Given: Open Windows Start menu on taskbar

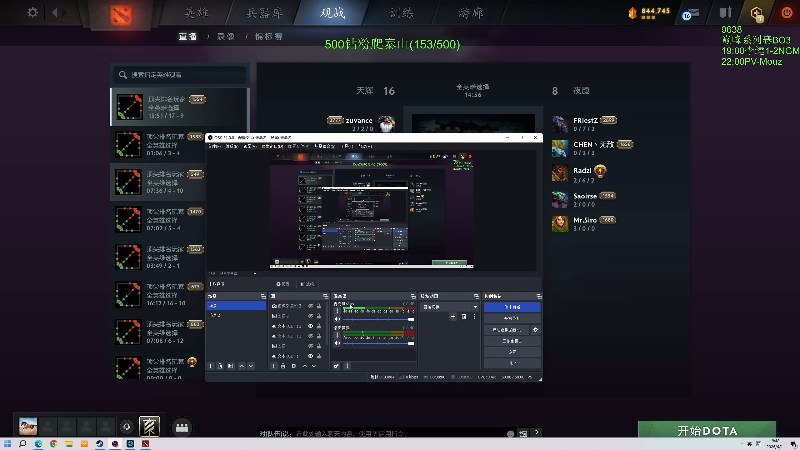Looking at the screenshot, I should click(x=7, y=444).
